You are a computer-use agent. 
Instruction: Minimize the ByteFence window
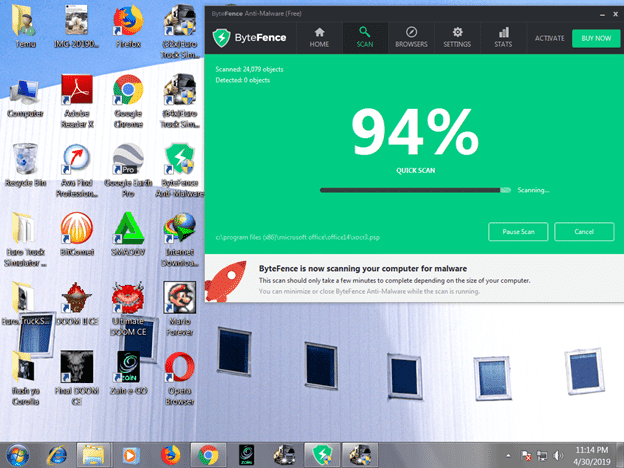[603, 14]
